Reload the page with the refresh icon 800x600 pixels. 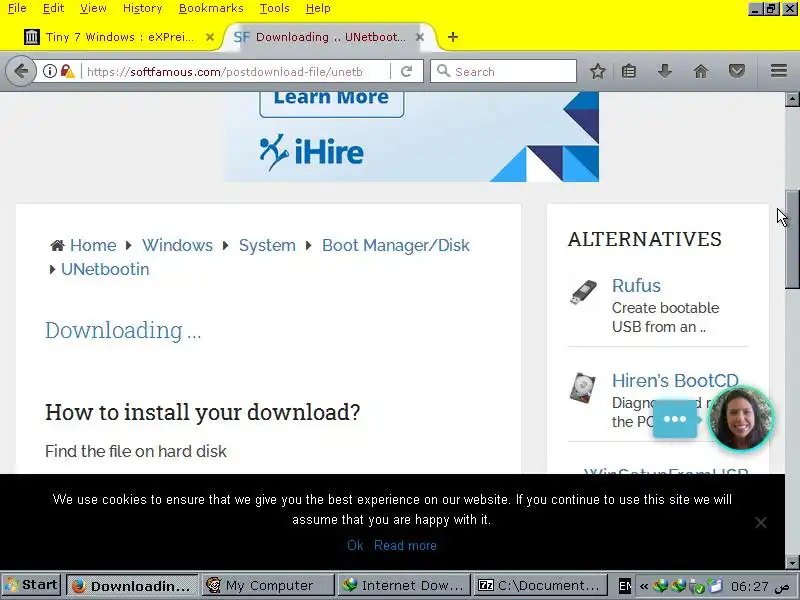[x=406, y=71]
